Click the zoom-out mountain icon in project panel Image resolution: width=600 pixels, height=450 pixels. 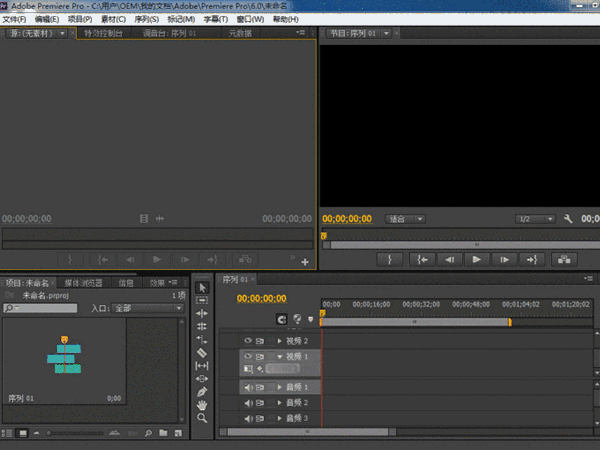pyautogui.click(x=37, y=433)
